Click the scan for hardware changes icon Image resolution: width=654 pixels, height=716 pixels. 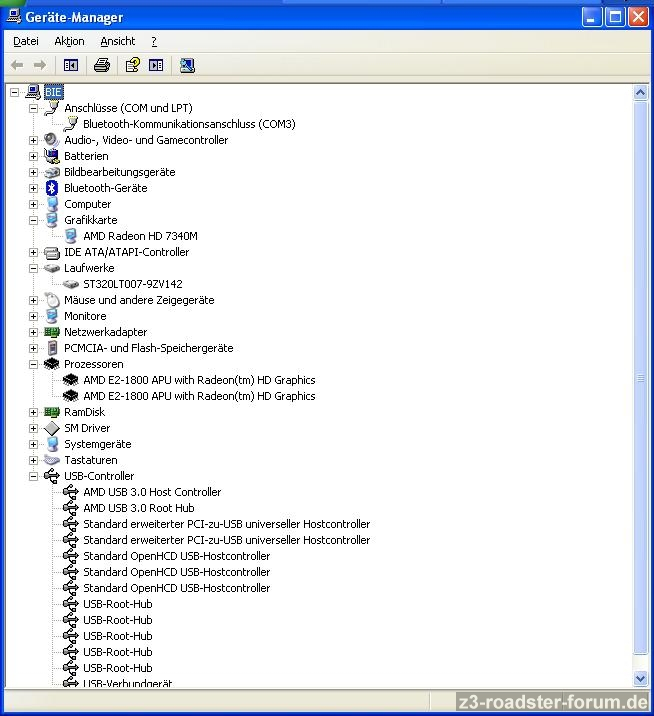pyautogui.click(x=187, y=65)
